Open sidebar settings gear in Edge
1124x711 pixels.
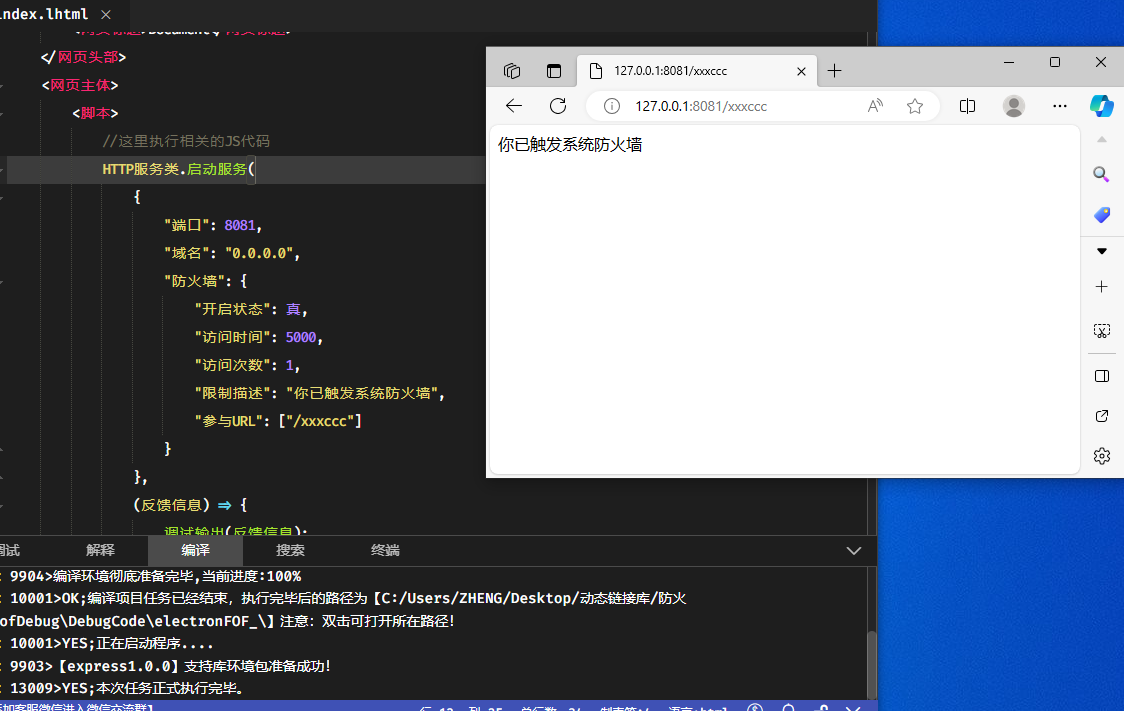tap(1102, 456)
